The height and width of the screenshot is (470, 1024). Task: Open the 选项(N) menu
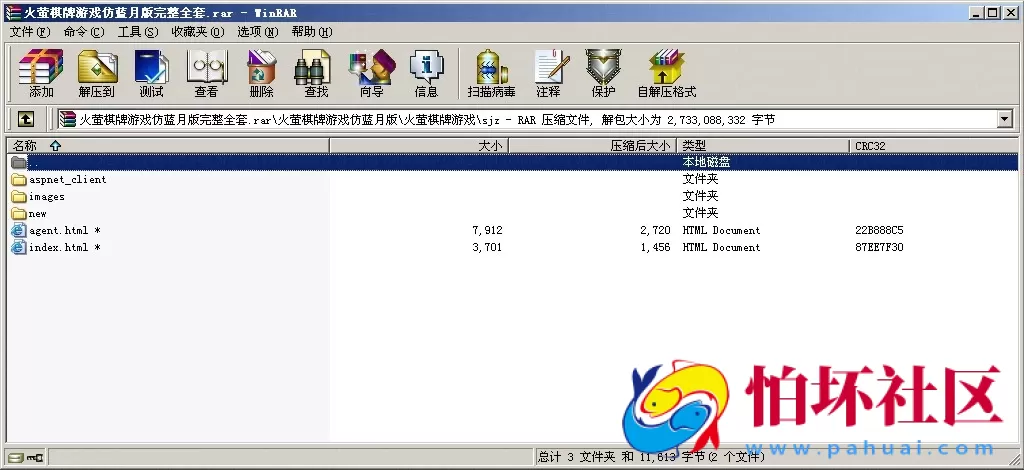[x=258, y=31]
